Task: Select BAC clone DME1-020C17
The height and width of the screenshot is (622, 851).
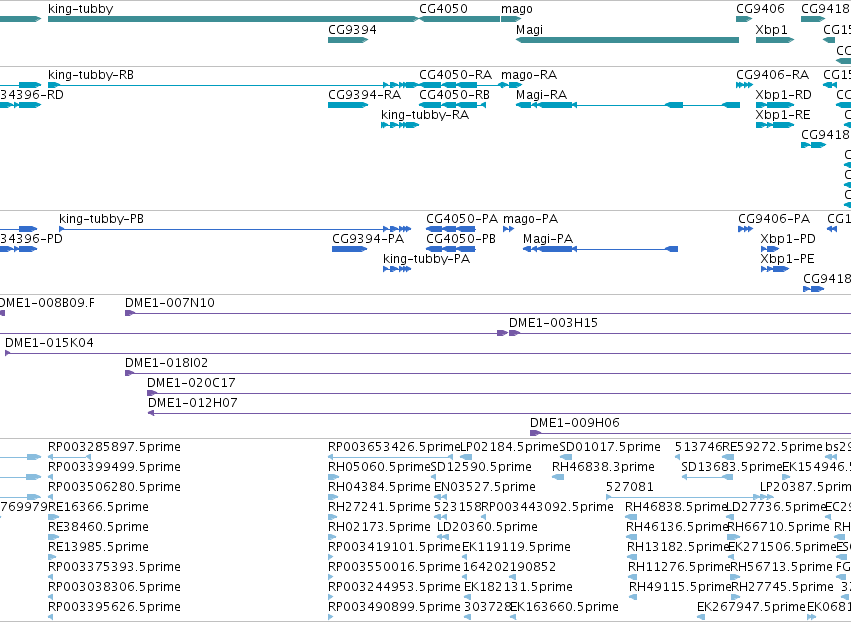Action: 499,393
